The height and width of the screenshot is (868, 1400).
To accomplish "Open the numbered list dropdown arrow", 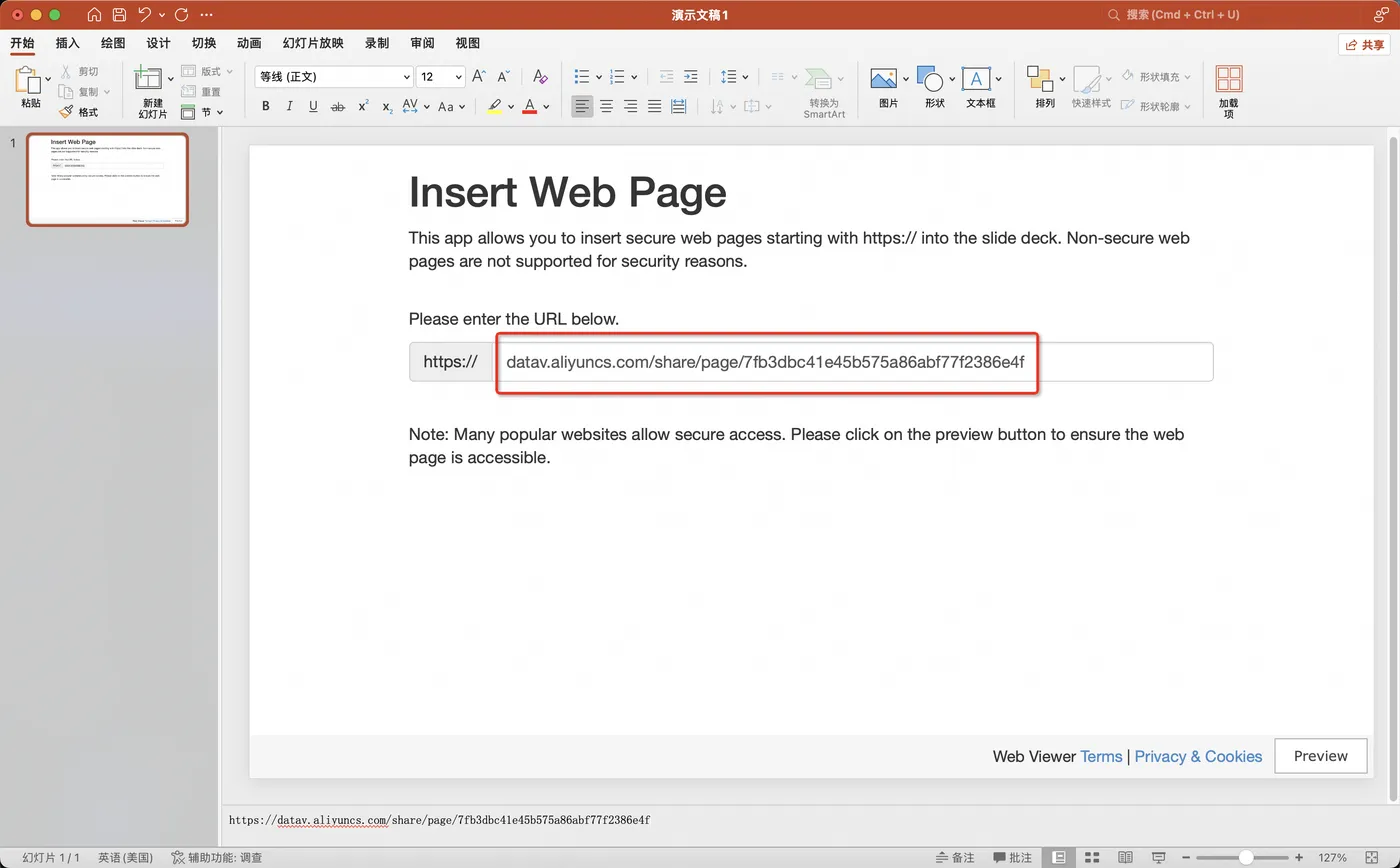I will (634, 77).
